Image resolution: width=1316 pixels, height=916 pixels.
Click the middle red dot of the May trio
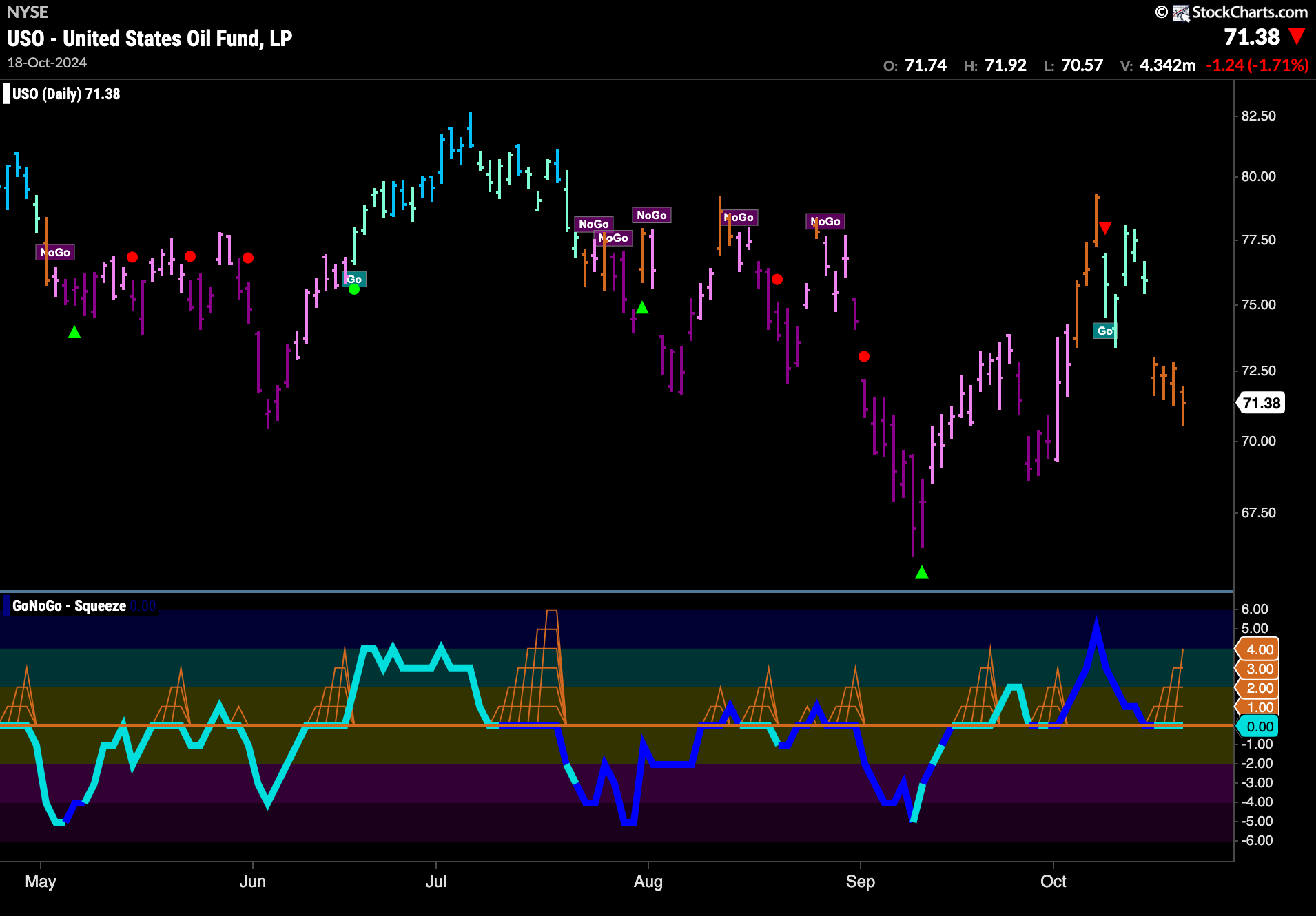click(x=190, y=256)
